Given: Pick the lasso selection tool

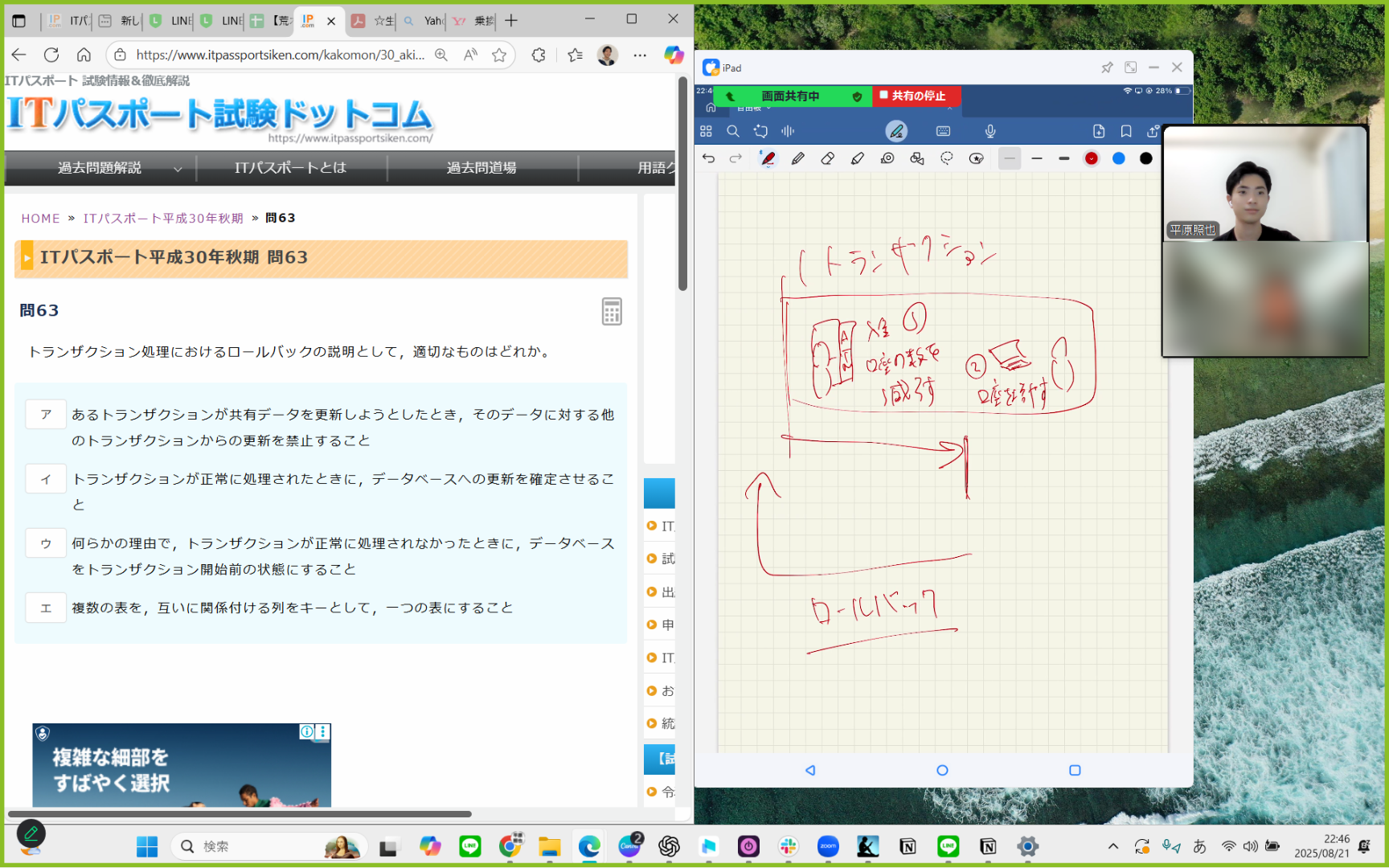Looking at the screenshot, I should tap(947, 158).
